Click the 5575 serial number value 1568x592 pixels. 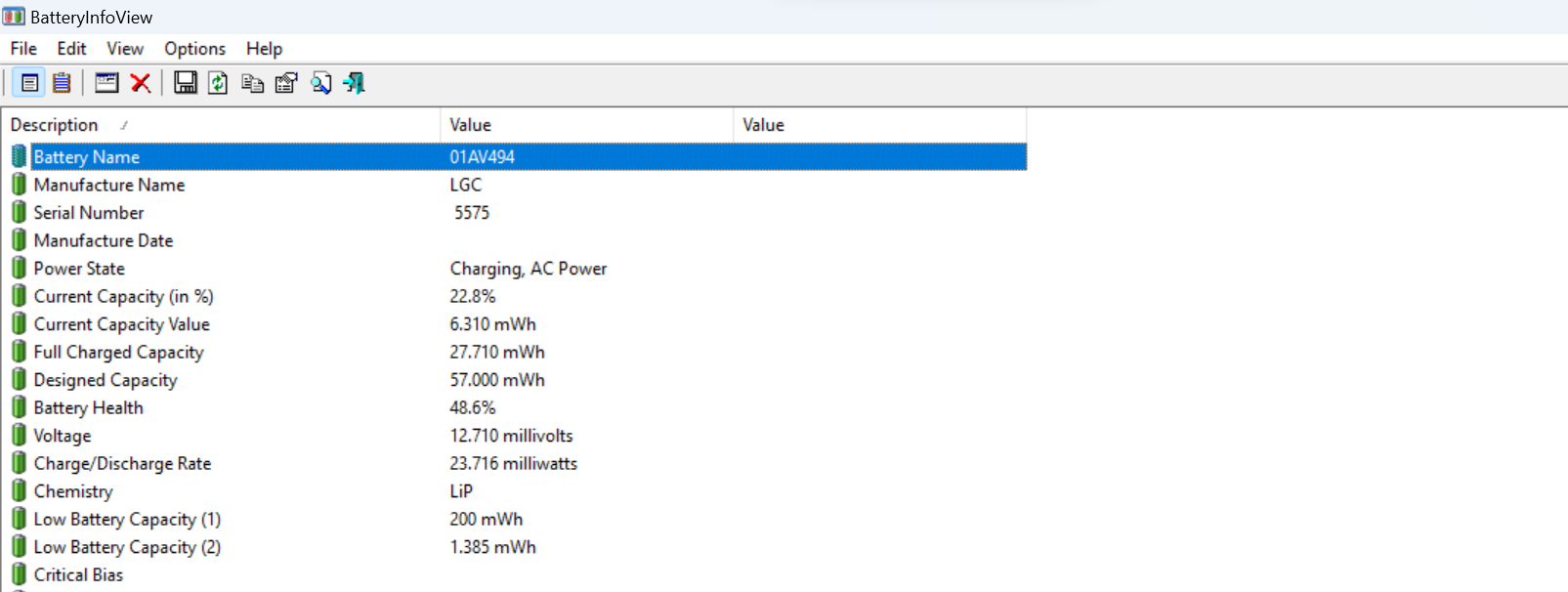click(472, 213)
